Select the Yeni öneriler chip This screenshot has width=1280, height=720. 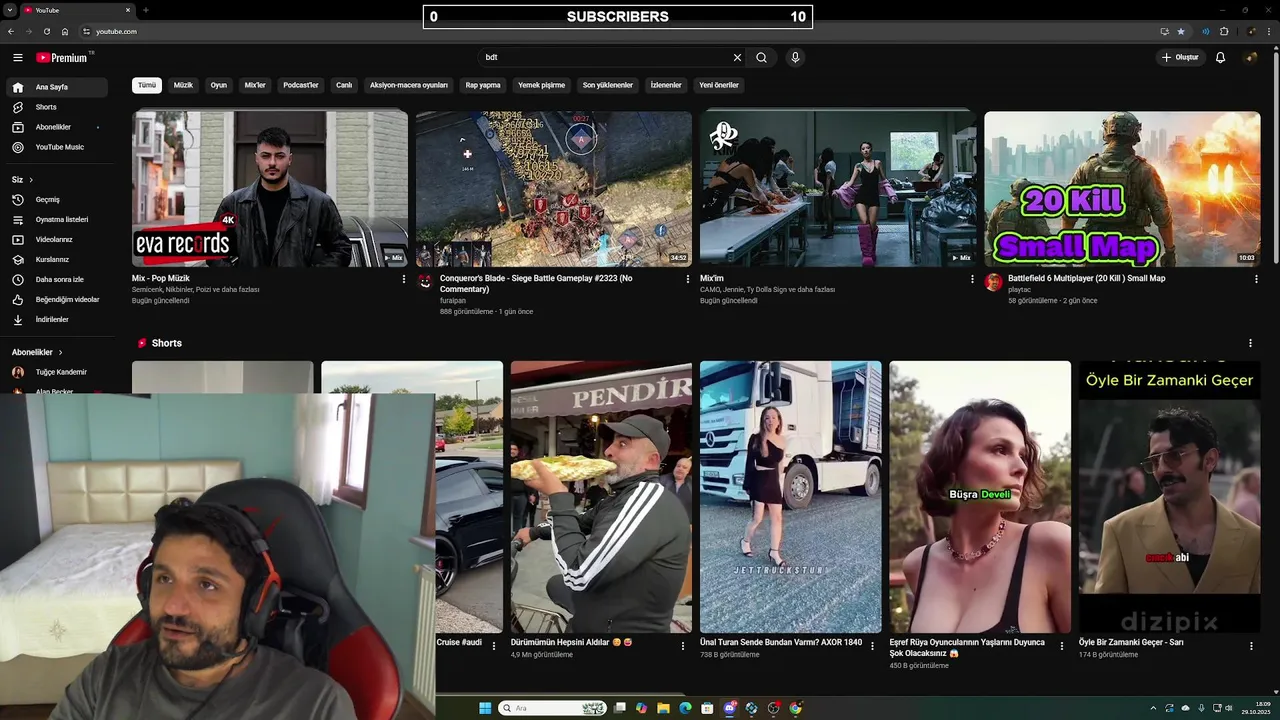(718, 85)
